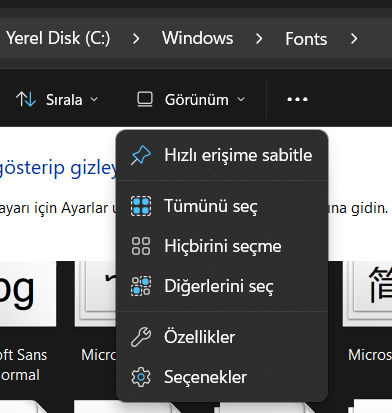Screen dimensions: 392x413
Task: Click the gösterip gizley blue link
Action: click(x=58, y=168)
